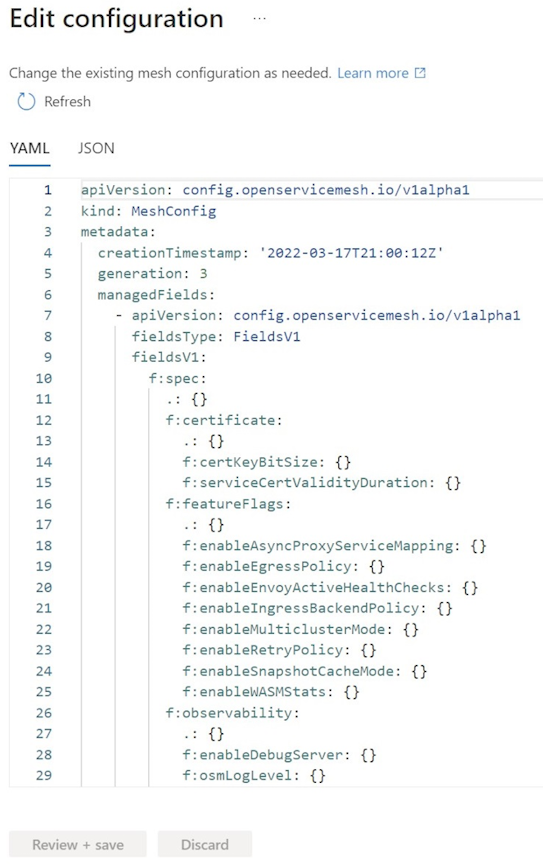
Task: Click line number 16 in the gutter
Action: point(44,504)
